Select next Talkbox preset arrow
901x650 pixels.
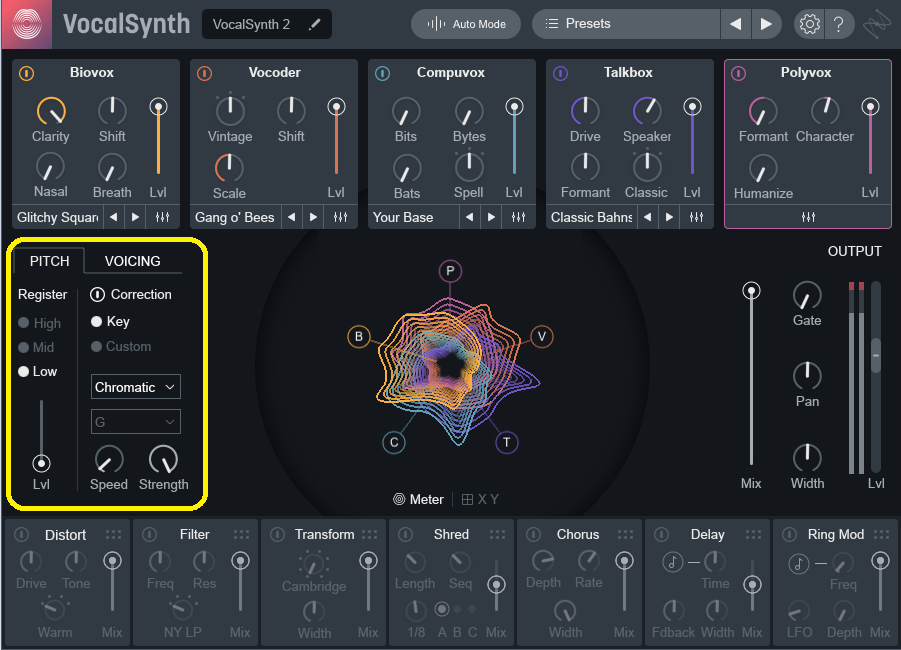coord(669,217)
